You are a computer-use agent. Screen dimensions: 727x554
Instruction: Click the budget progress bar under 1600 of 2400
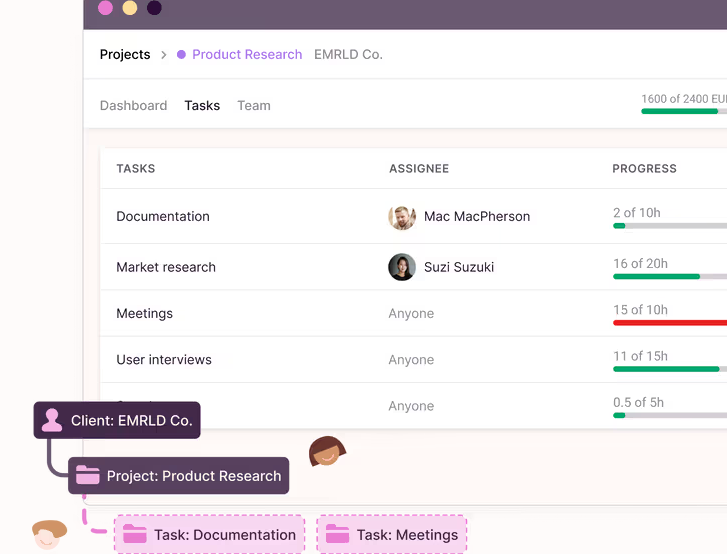tap(684, 111)
